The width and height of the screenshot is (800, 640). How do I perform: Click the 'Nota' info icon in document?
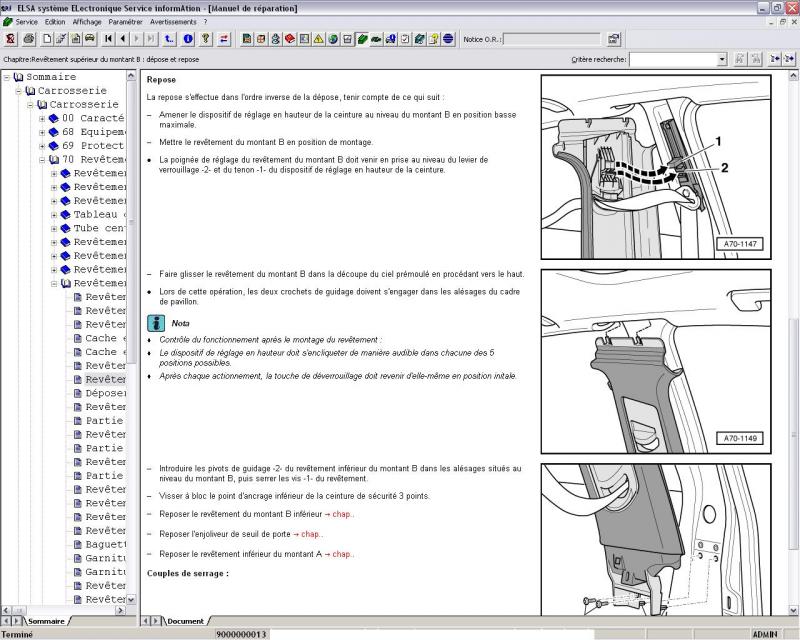point(156,323)
